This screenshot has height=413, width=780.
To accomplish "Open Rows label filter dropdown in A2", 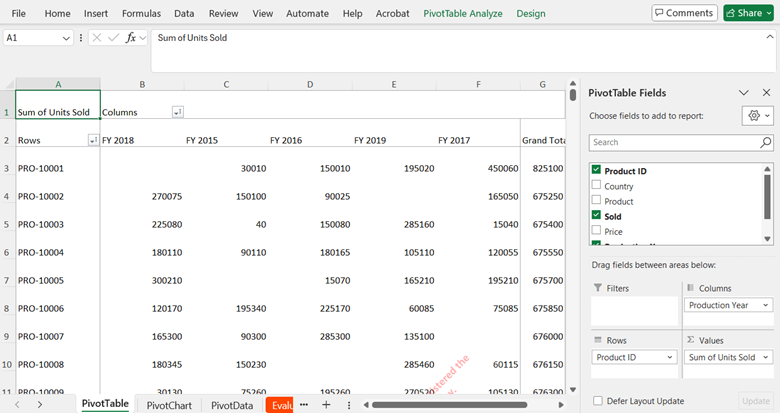I will pyautogui.click(x=93, y=141).
